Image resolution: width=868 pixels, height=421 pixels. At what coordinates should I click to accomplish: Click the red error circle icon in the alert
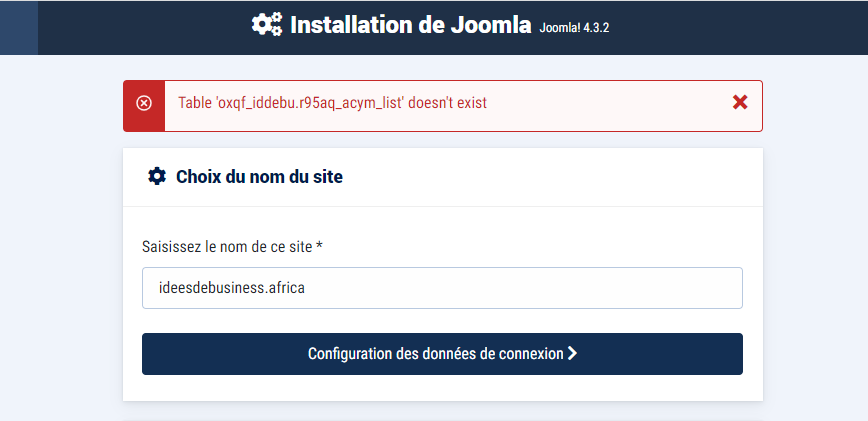click(x=144, y=103)
